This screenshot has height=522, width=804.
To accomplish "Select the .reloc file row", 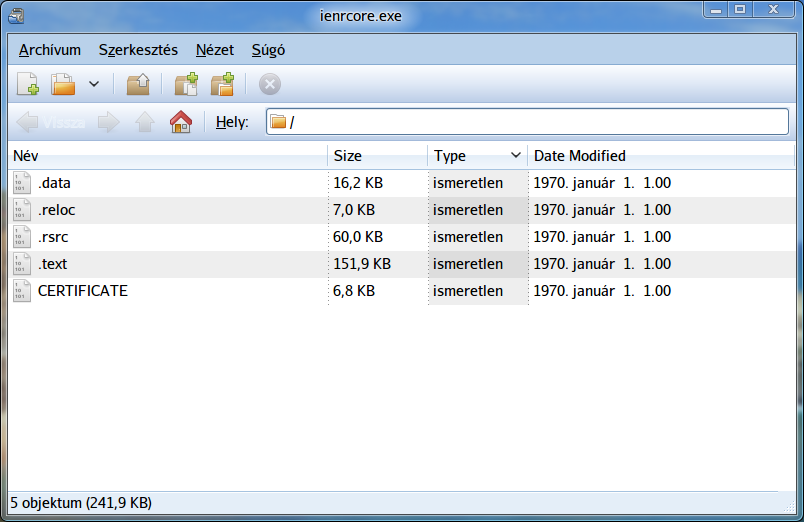I will tap(402, 210).
